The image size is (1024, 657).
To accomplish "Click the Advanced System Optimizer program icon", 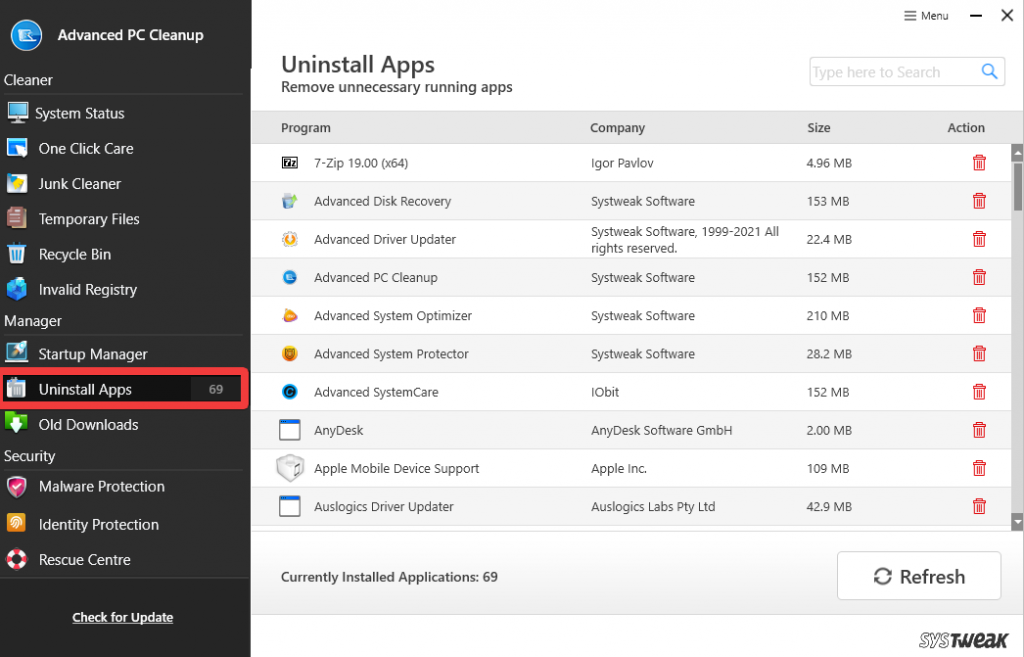I will click(289, 316).
